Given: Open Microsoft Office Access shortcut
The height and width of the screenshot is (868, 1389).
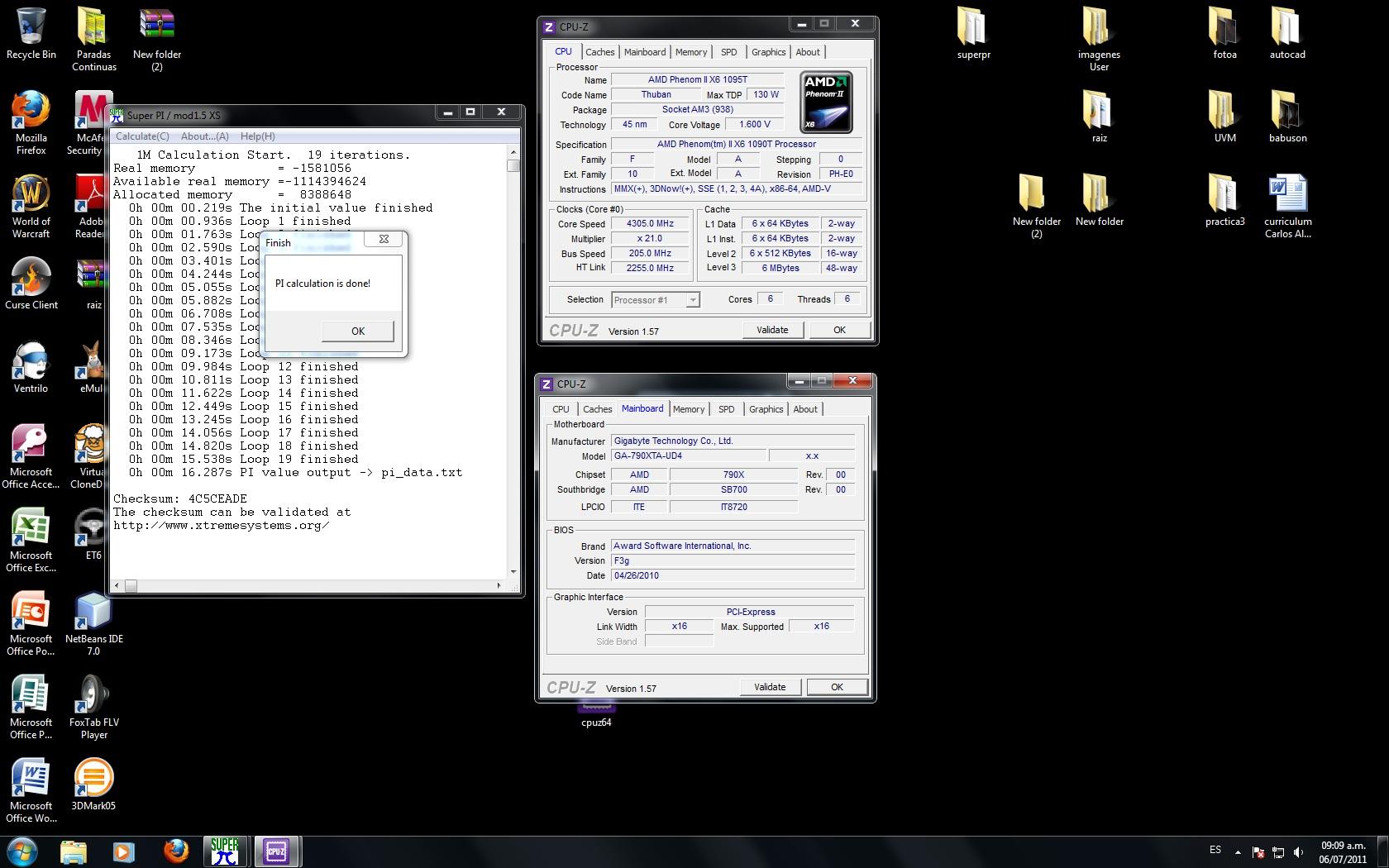Looking at the screenshot, I should point(31,456).
